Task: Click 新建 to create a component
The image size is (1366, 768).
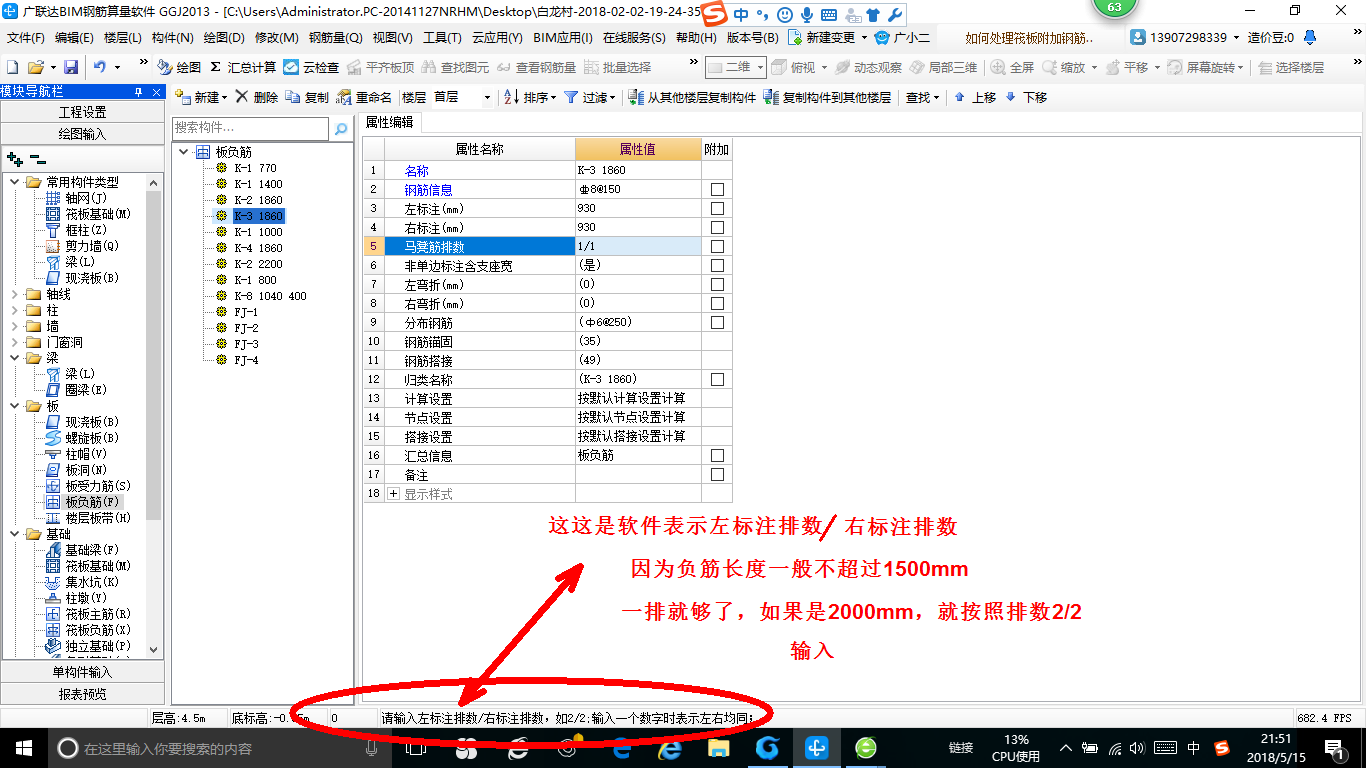Action: click(x=199, y=98)
